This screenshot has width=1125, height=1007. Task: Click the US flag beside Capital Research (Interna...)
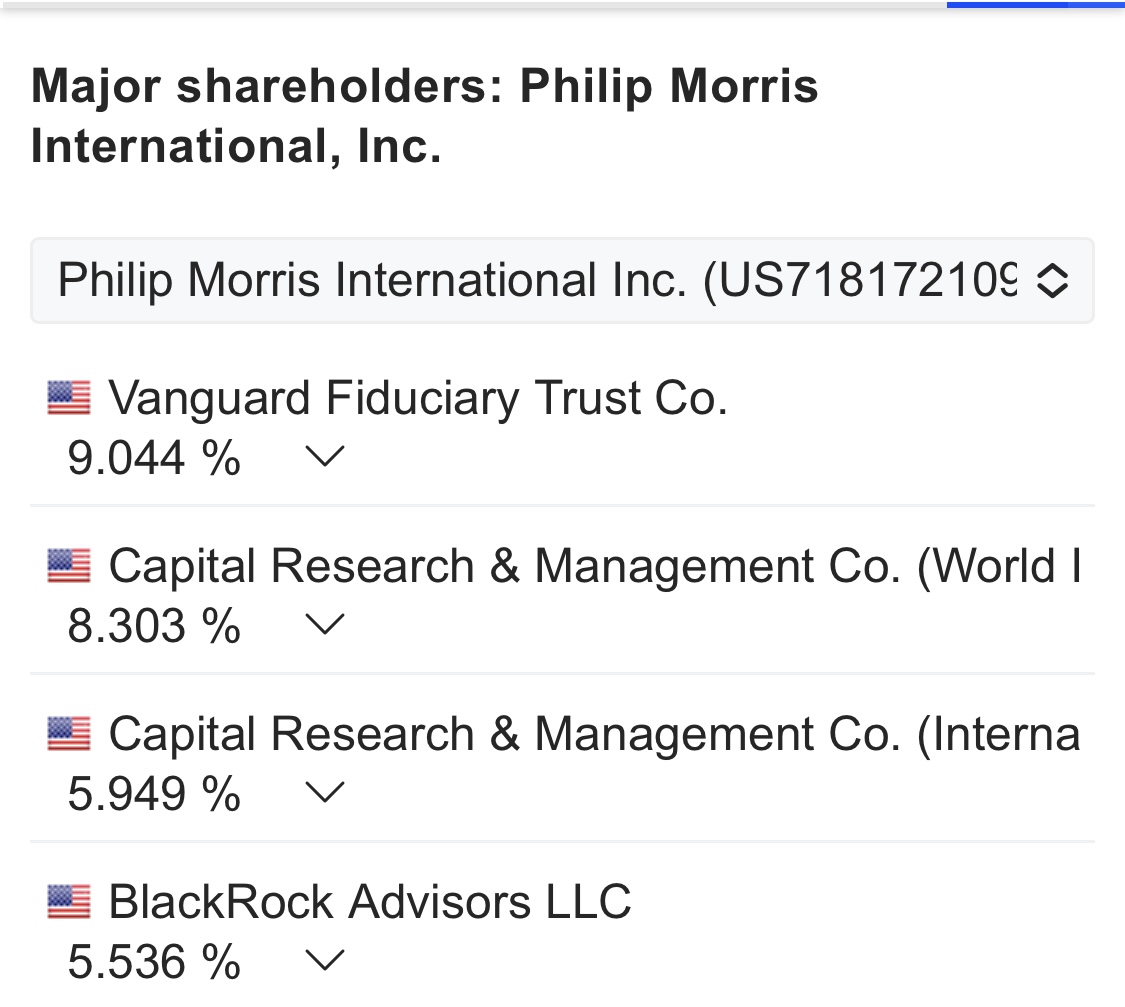(69, 734)
